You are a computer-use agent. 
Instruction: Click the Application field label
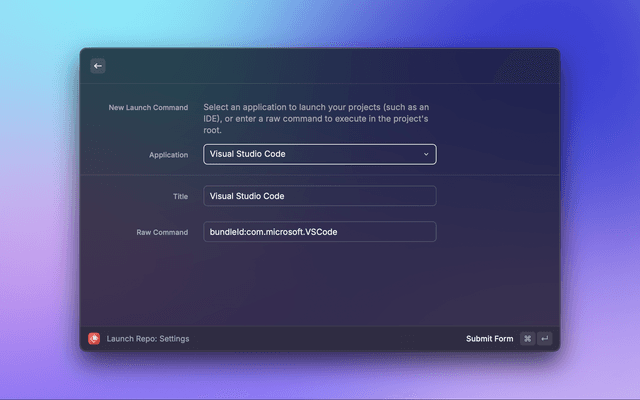pyautogui.click(x=168, y=155)
